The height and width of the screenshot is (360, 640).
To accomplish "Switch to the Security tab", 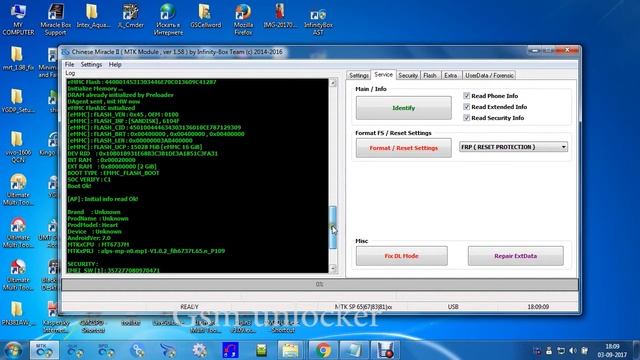I will point(408,76).
